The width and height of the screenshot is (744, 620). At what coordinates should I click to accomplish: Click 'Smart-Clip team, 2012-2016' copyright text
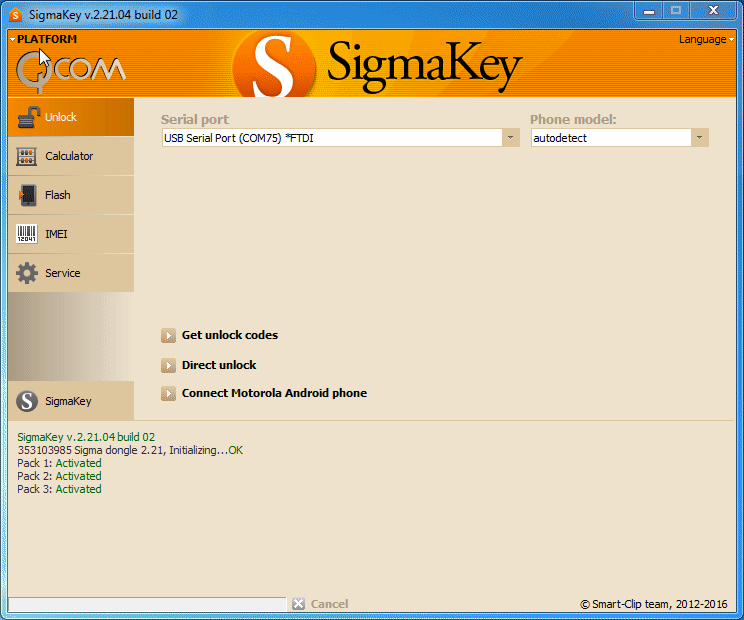pos(654,604)
